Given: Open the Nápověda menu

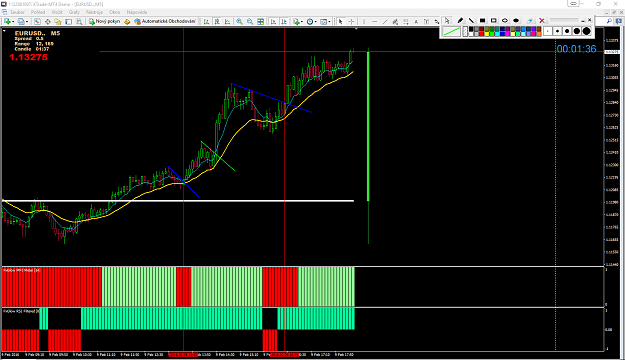Looking at the screenshot, I should [137, 12].
